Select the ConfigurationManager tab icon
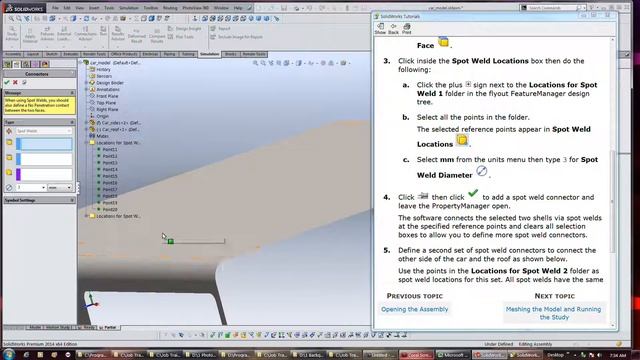 [x=26, y=64]
